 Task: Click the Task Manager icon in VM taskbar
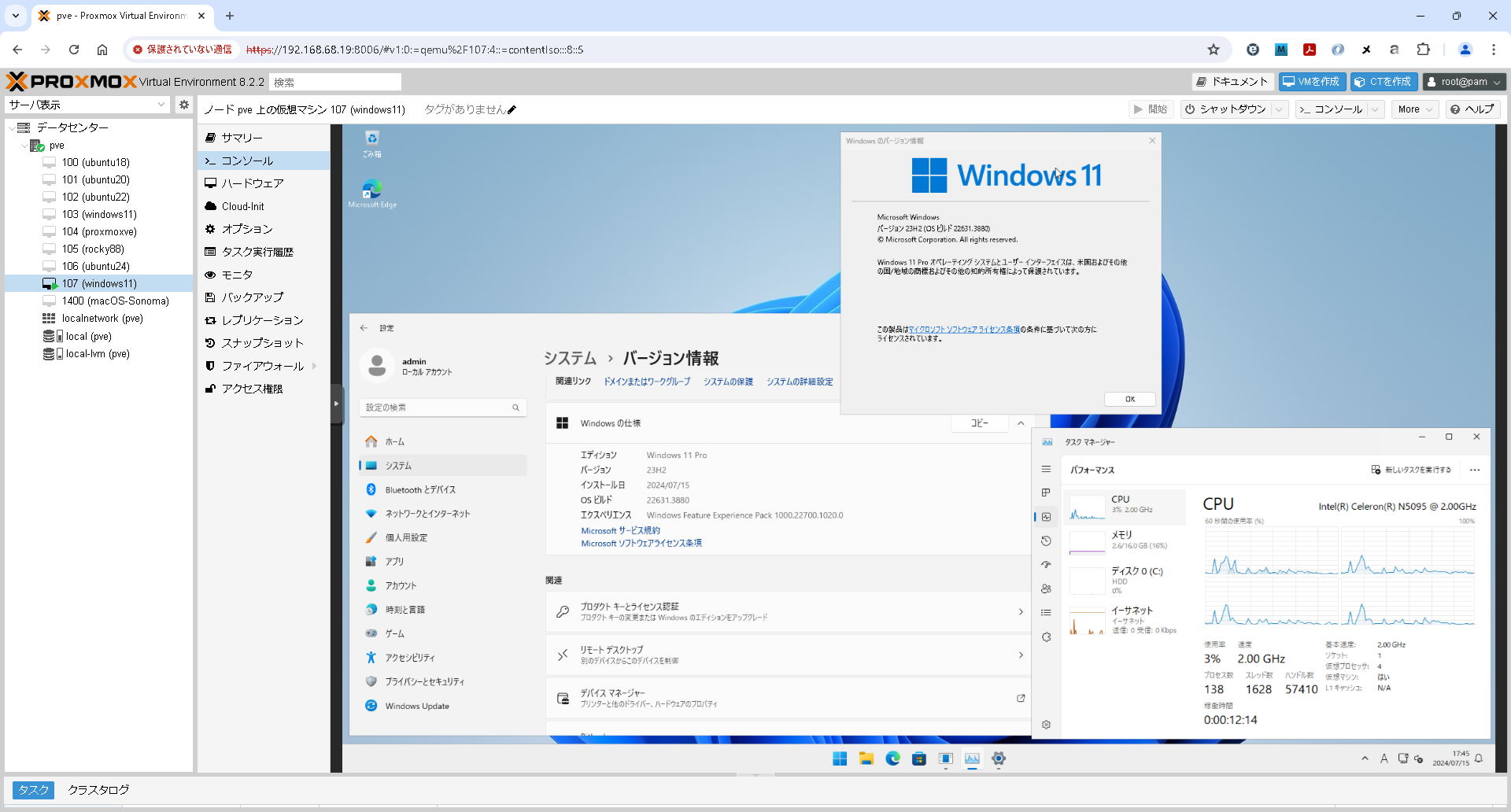click(x=972, y=758)
